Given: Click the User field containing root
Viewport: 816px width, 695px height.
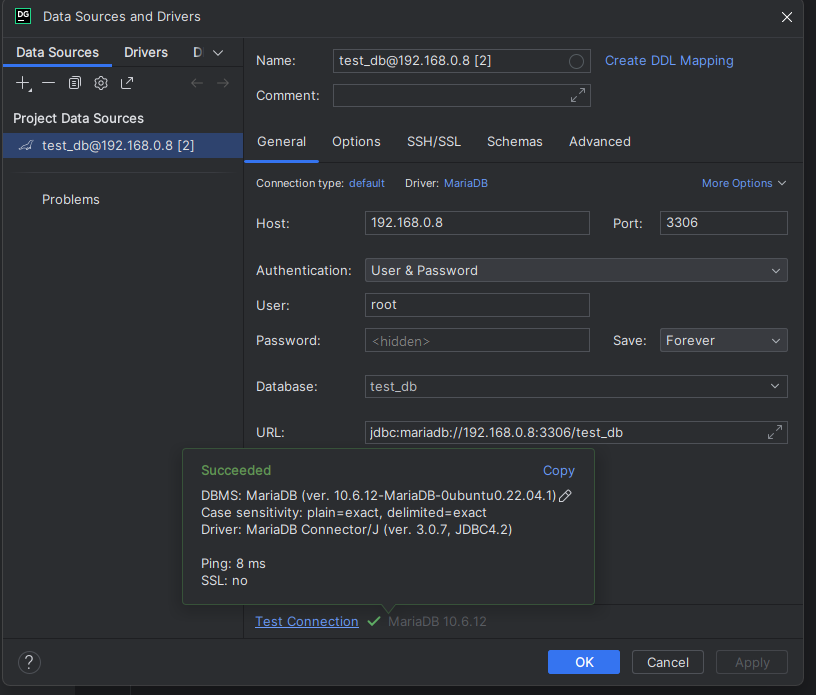Looking at the screenshot, I should coord(477,305).
